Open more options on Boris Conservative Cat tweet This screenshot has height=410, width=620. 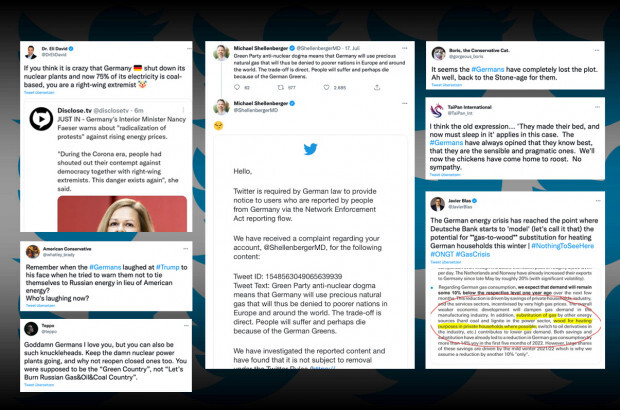tap(597, 51)
